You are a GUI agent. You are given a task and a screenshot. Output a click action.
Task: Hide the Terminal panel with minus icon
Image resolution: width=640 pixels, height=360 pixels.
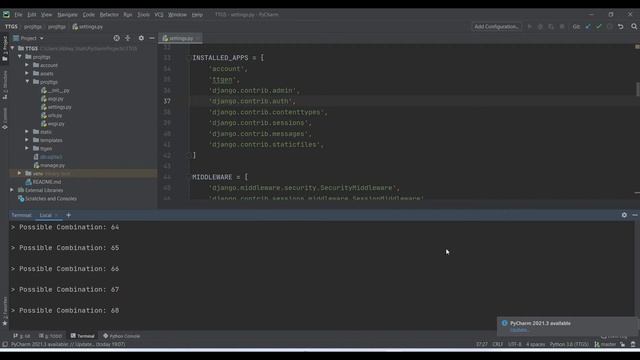point(635,215)
